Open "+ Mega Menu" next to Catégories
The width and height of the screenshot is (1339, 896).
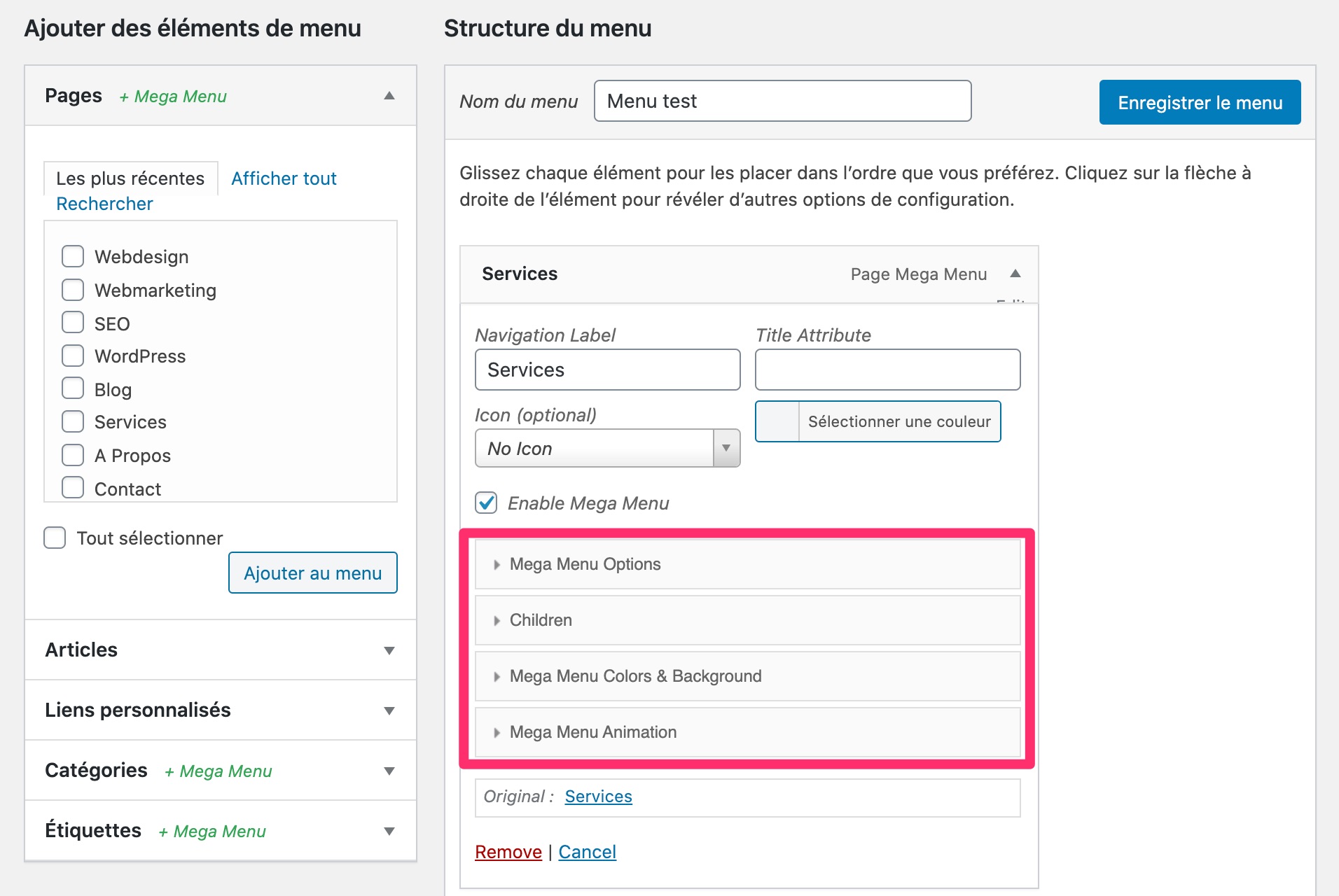(x=218, y=771)
